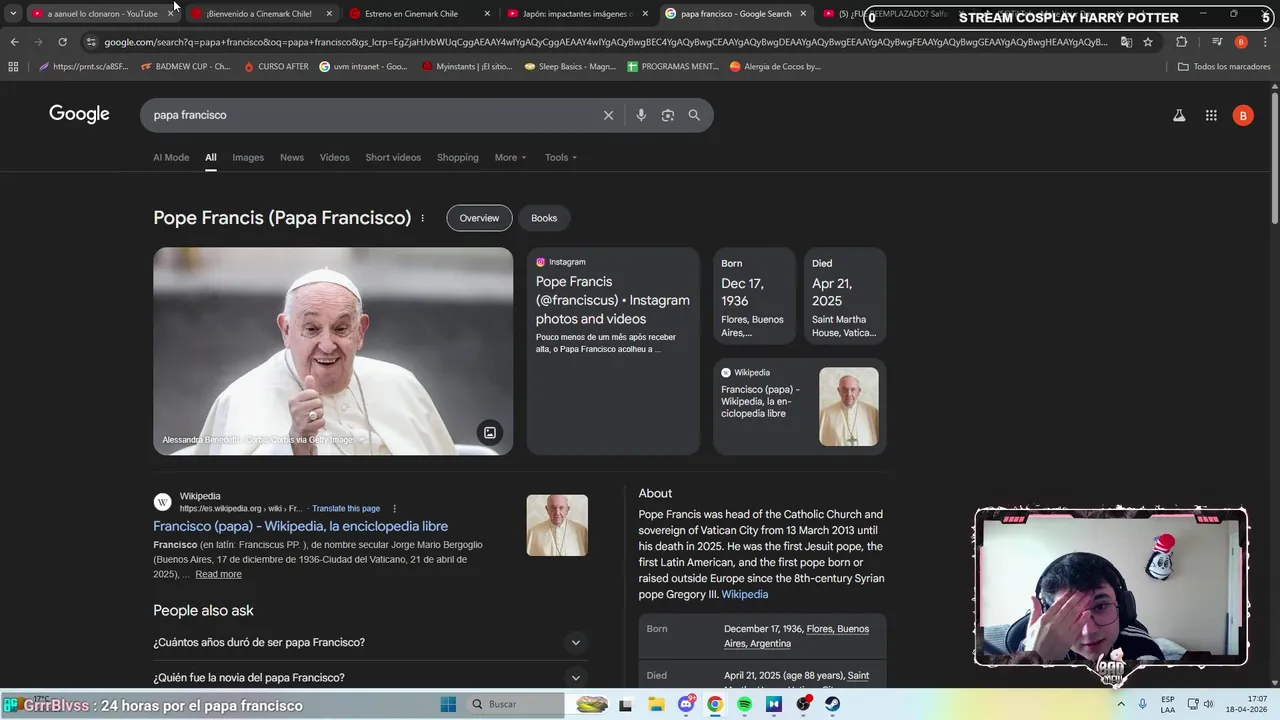The height and width of the screenshot is (720, 1280).
Task: Close the 'papa francisco - Google Search' tab
Action: pyautogui.click(x=803, y=14)
